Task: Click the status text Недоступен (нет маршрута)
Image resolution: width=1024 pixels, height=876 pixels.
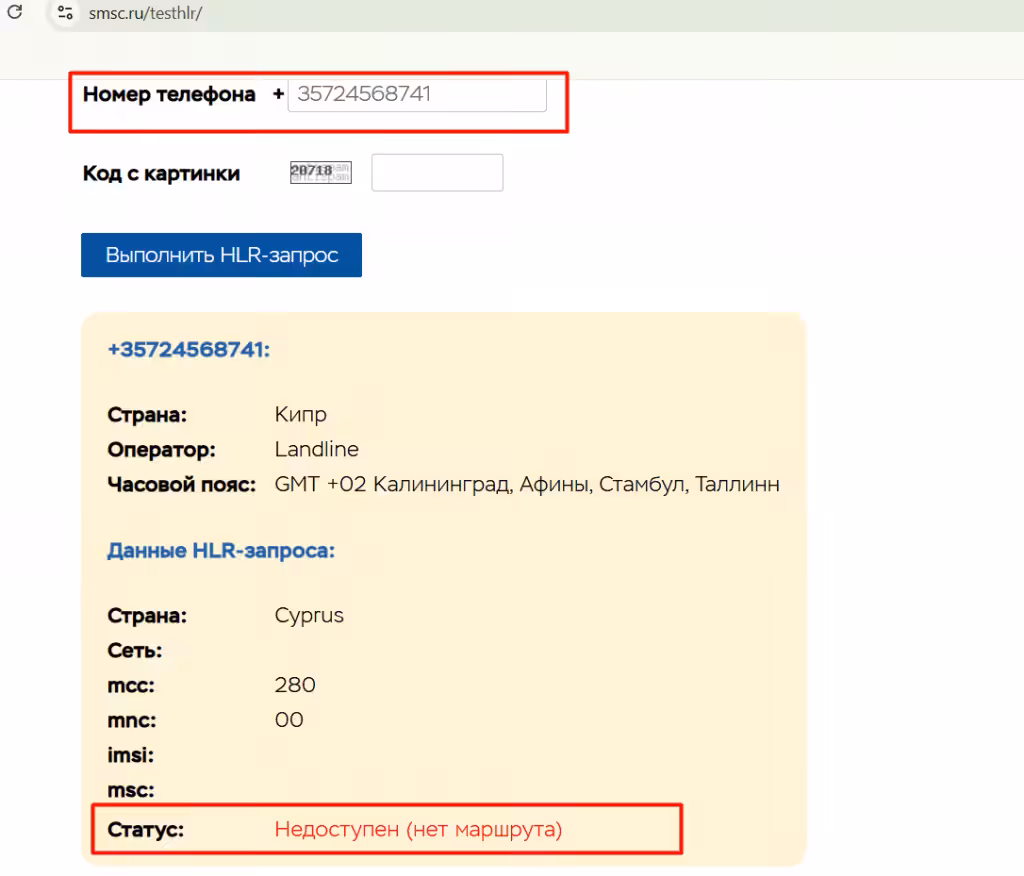Action: [x=418, y=829]
